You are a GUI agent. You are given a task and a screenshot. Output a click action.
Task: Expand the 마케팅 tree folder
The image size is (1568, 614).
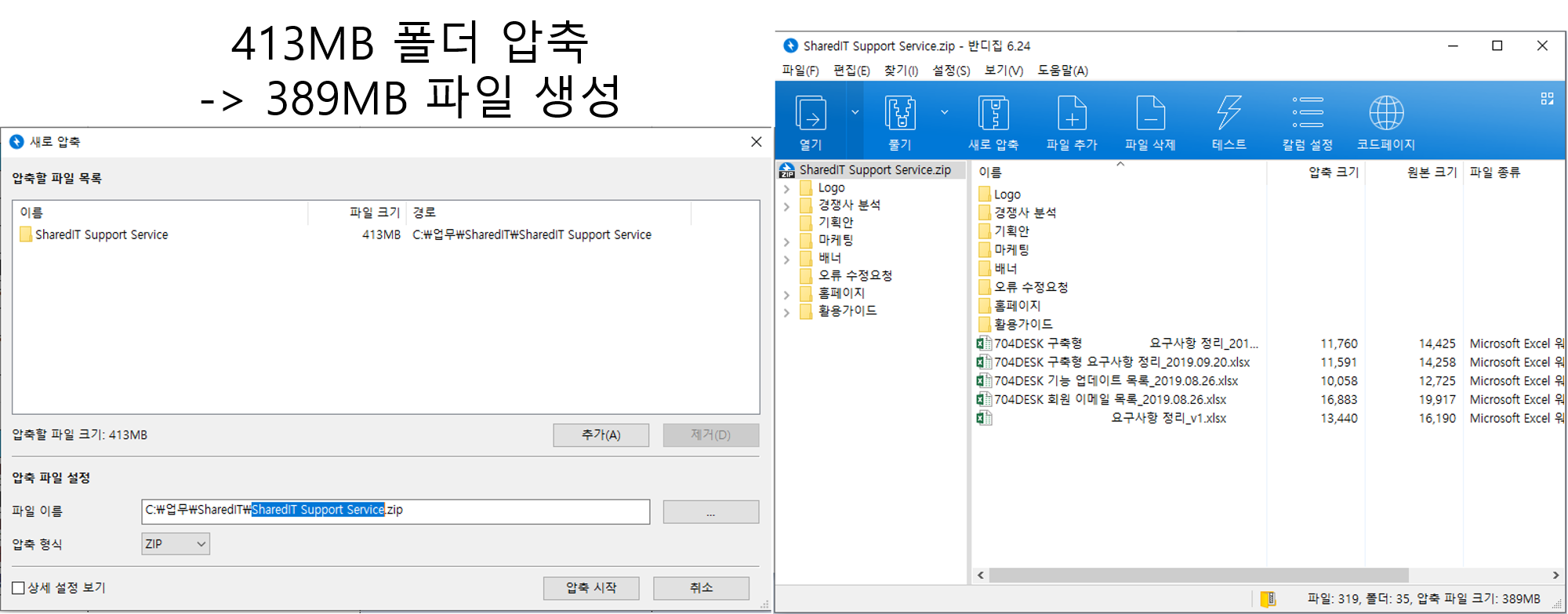pyautogui.click(x=786, y=241)
